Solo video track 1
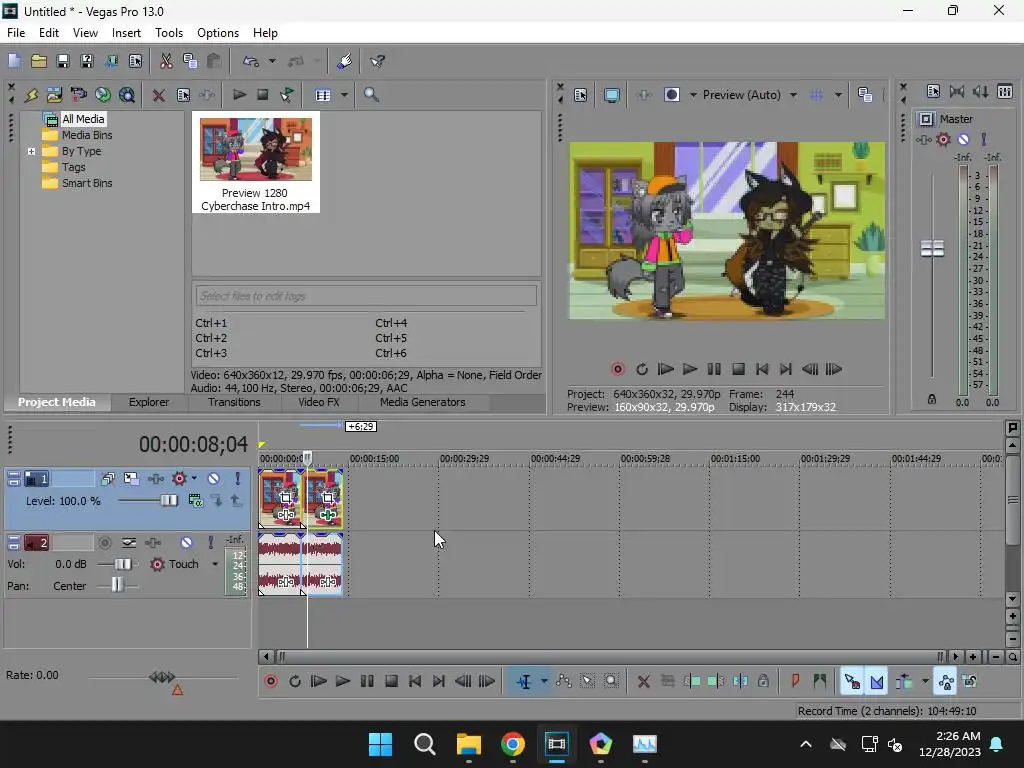 tap(238, 479)
